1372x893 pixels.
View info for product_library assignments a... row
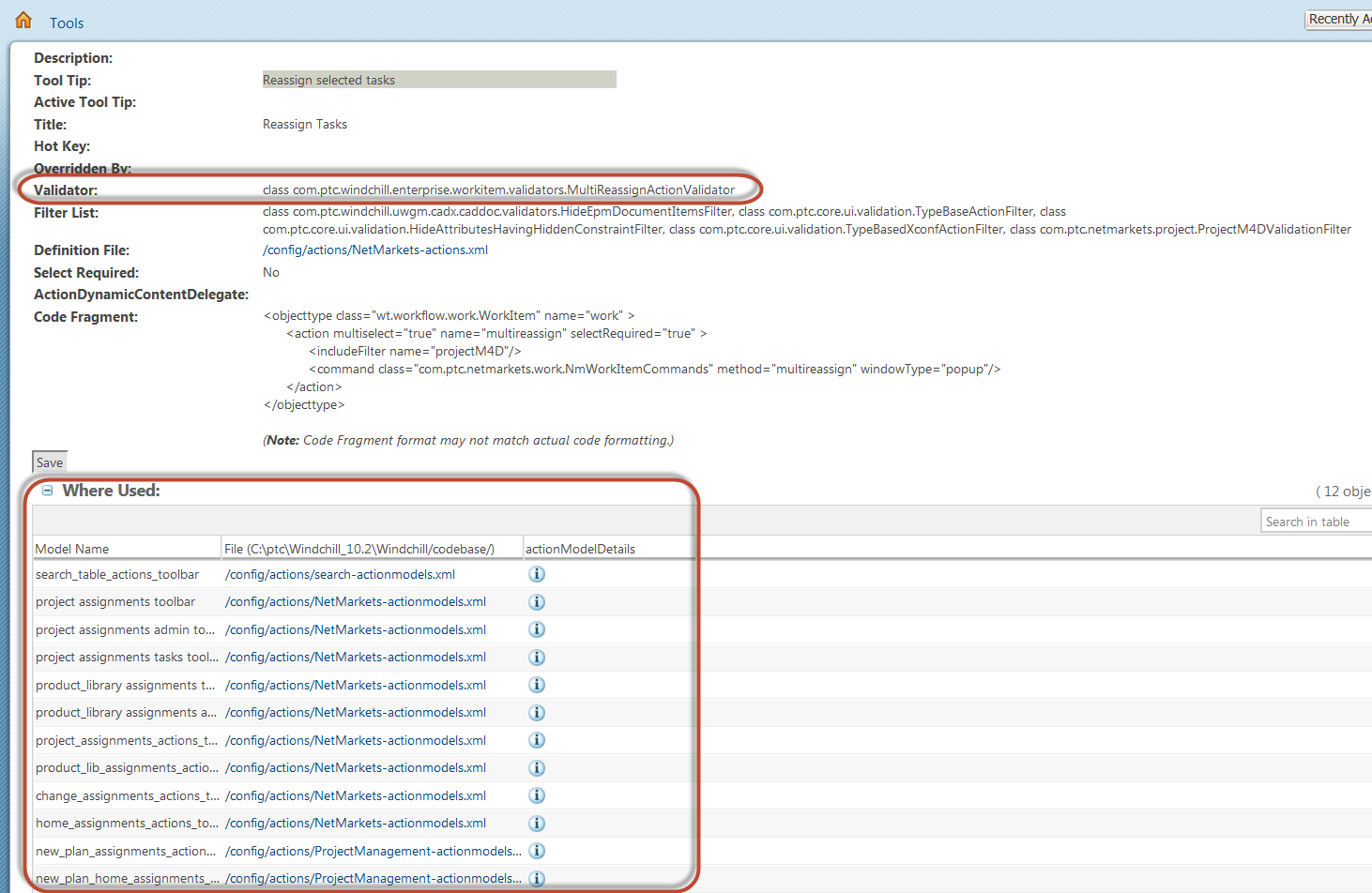537,713
